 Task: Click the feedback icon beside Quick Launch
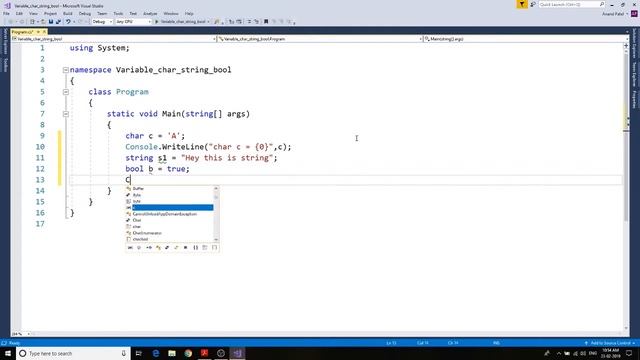pyautogui.click(x=533, y=4)
